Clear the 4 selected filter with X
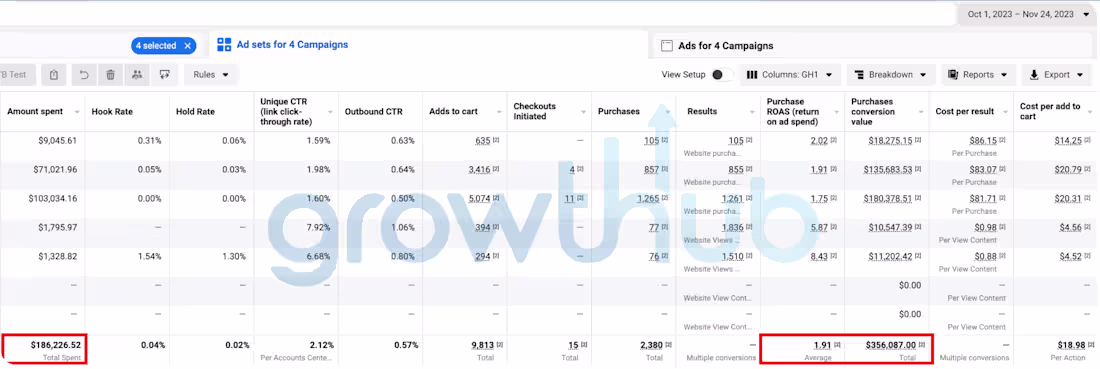The height and width of the screenshot is (369, 1100). click(187, 46)
